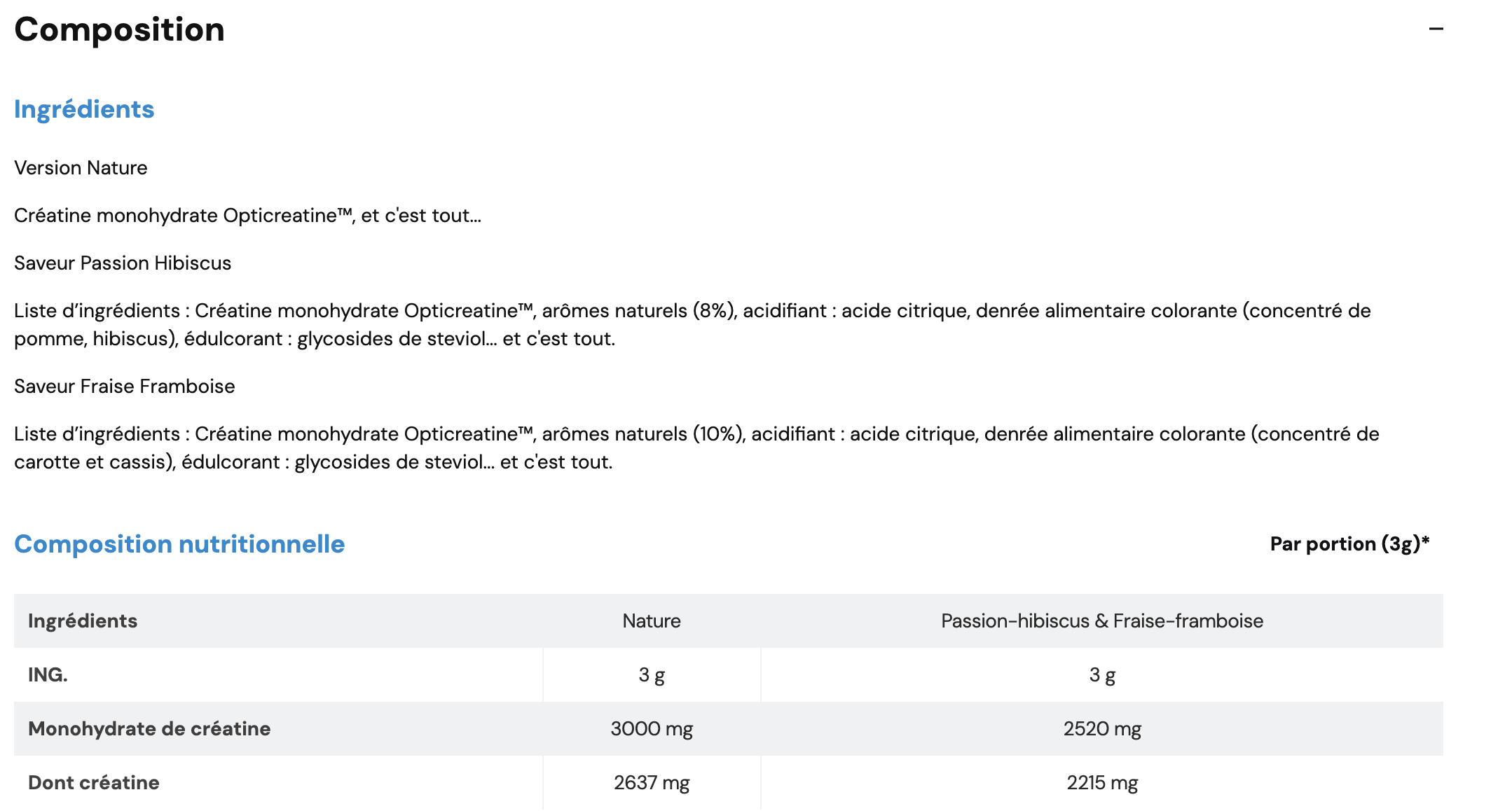Click the Composition nutritionnelle heading
The image size is (1512, 811).
179,544
